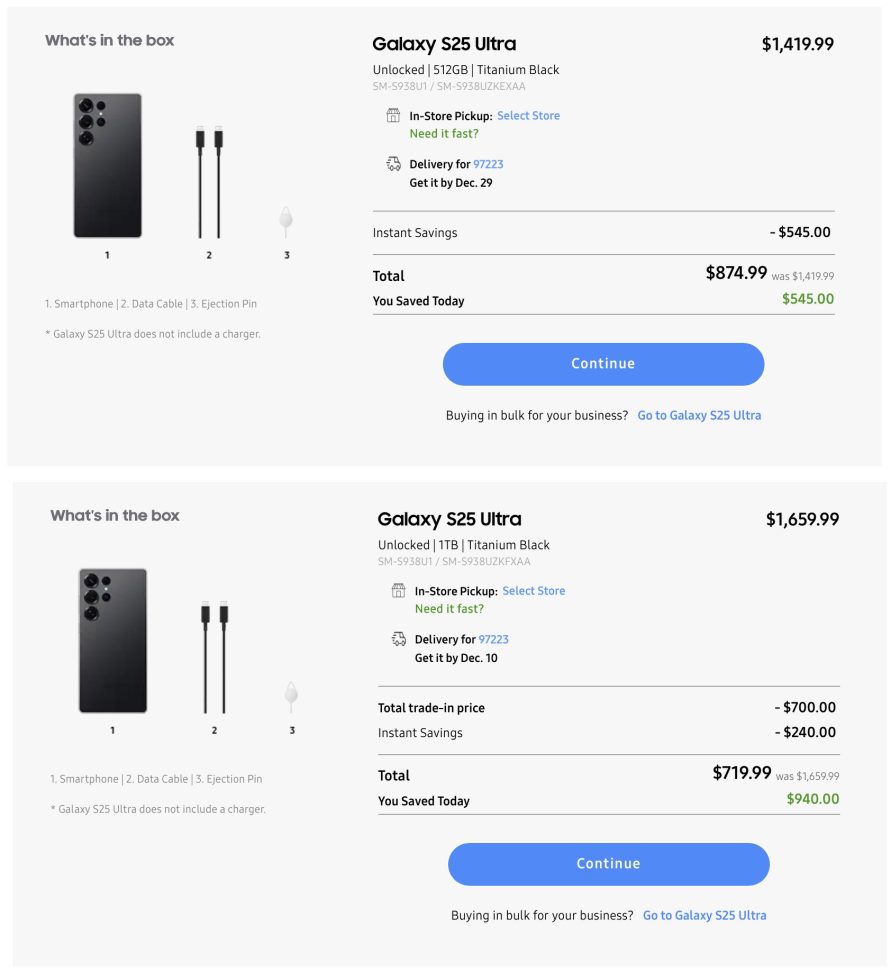Viewport: 891px width, 980px height.
Task: Click the 1TB smartphone thumbnail image
Action: coord(112,643)
